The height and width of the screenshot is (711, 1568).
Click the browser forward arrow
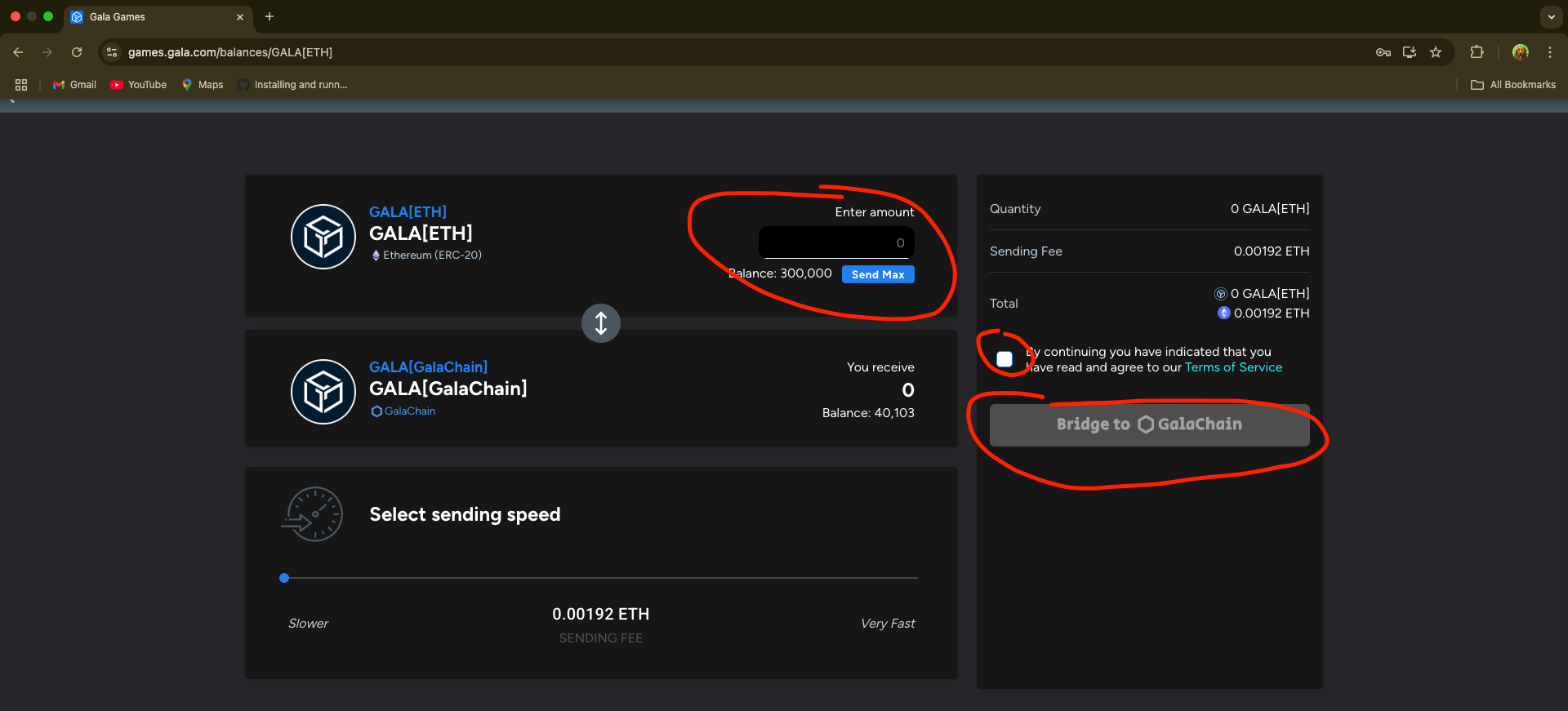[47, 52]
